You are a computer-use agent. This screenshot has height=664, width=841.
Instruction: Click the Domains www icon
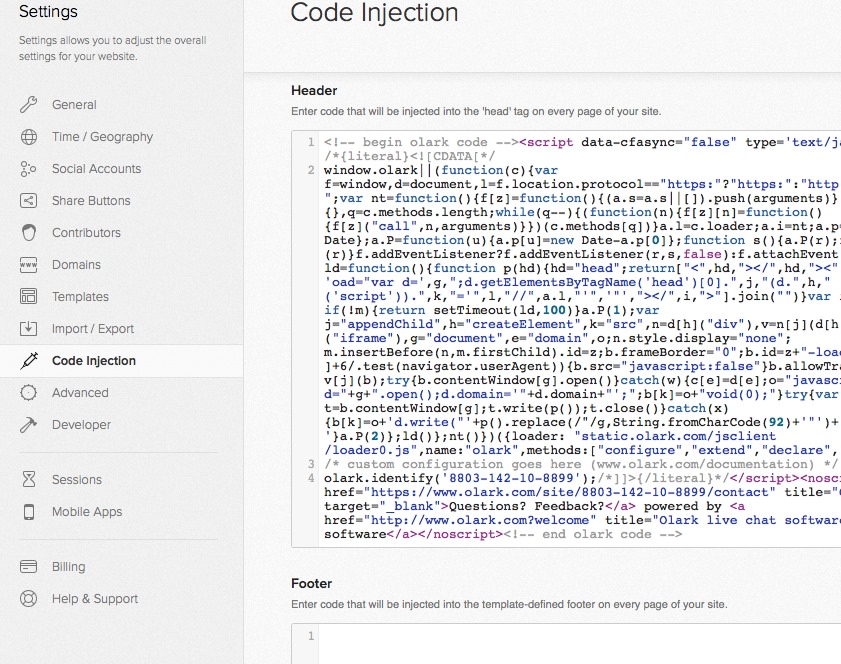[29, 265]
